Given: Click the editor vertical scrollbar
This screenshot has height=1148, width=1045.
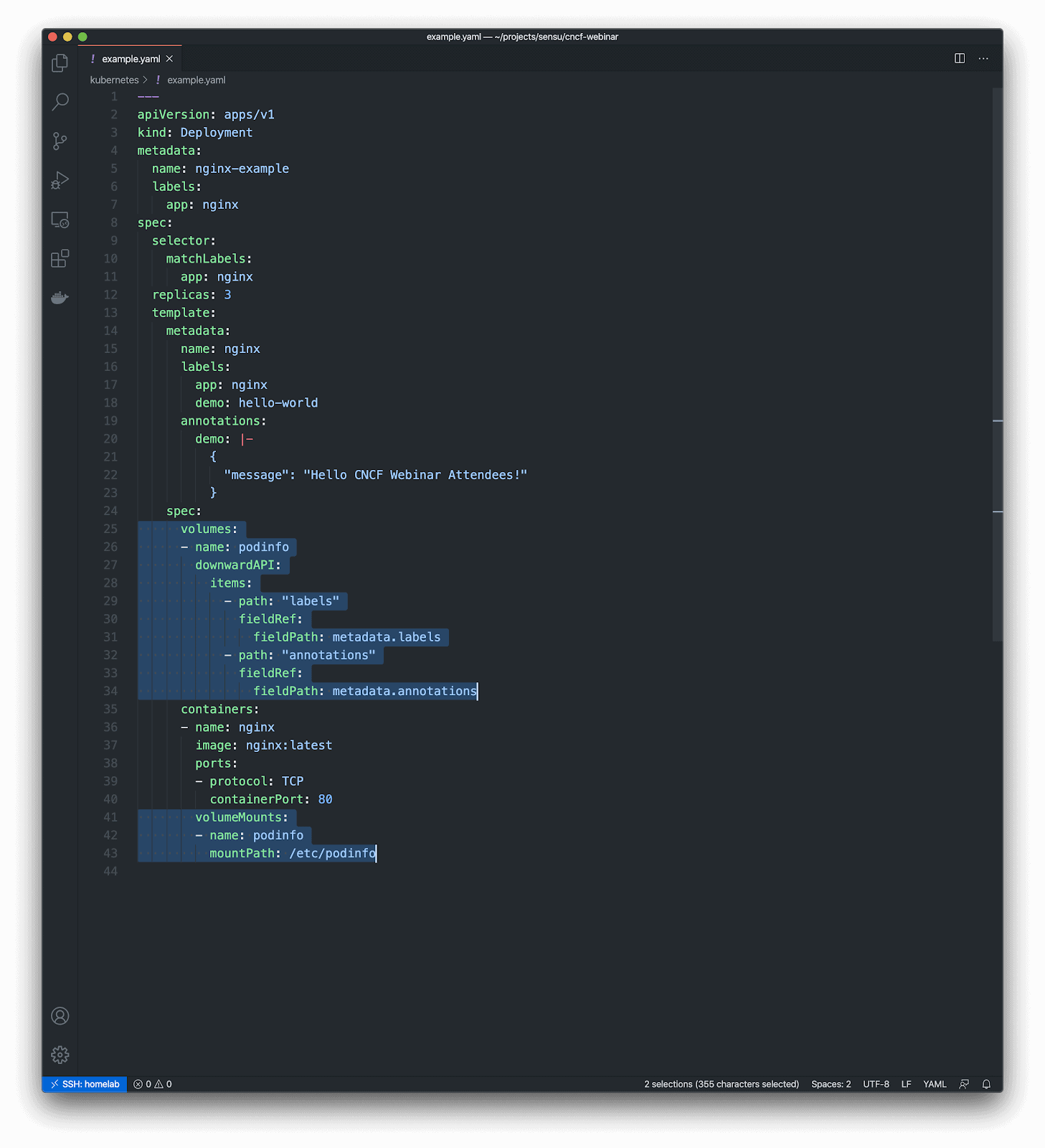Looking at the screenshot, I should click(998, 364).
